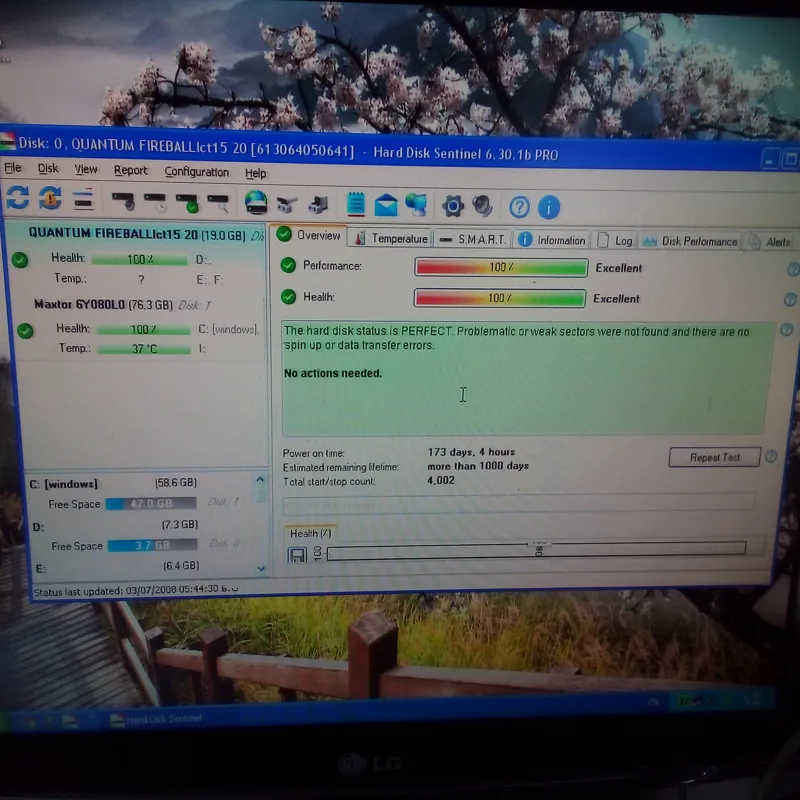
Task: Open the Disk menu
Action: tap(48, 169)
